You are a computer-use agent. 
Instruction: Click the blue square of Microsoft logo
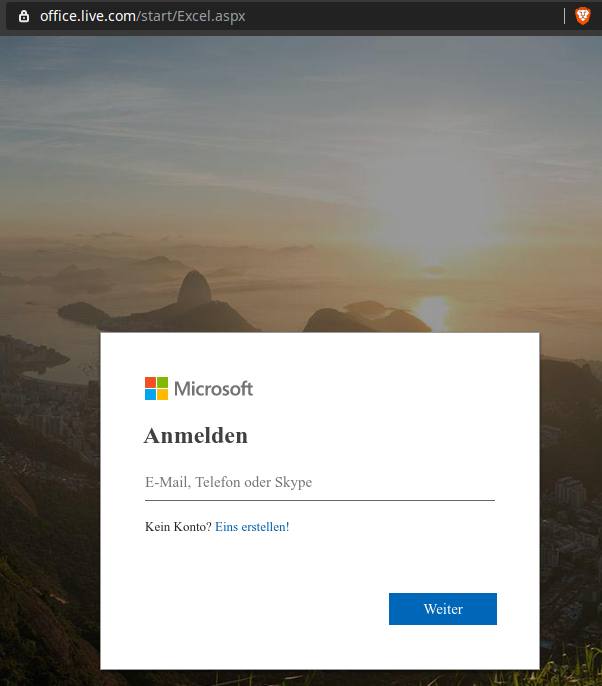[150, 395]
